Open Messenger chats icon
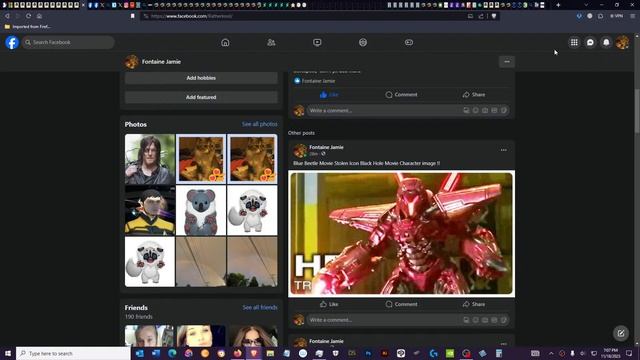Image resolution: width=640 pixels, height=360 pixels. point(590,42)
